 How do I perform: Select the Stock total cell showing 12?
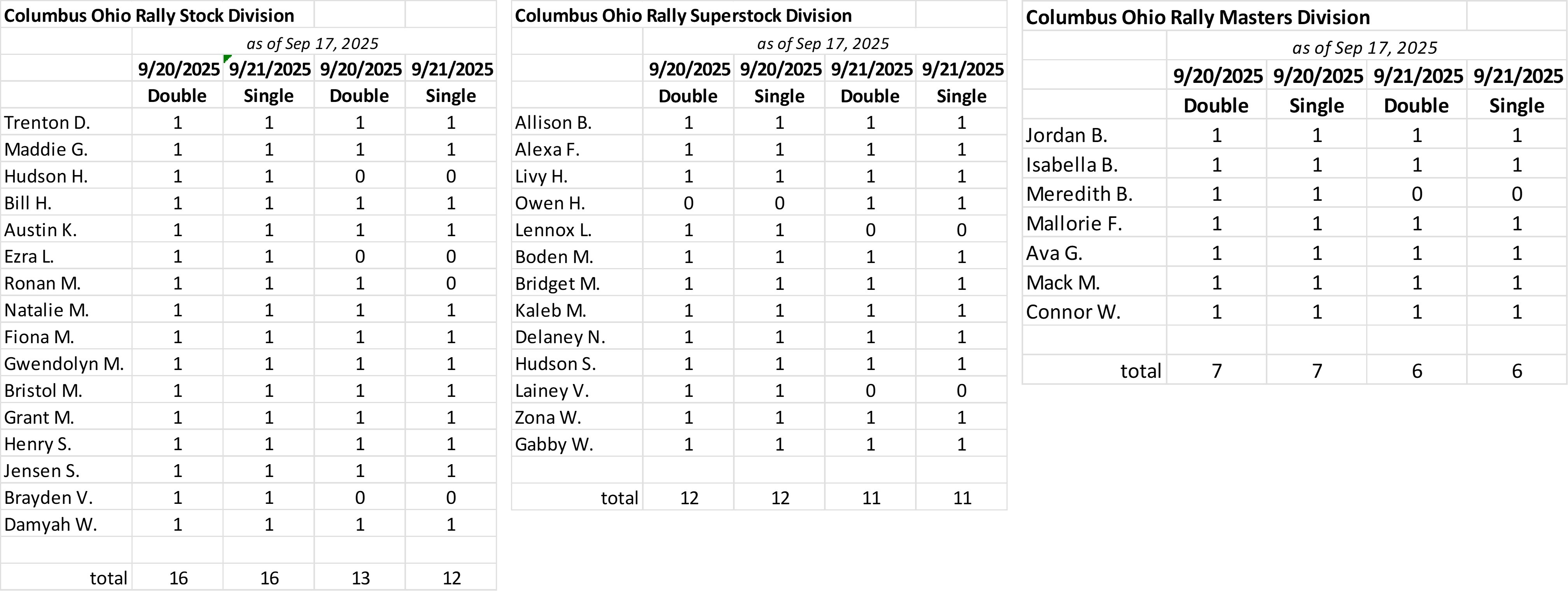point(451,578)
